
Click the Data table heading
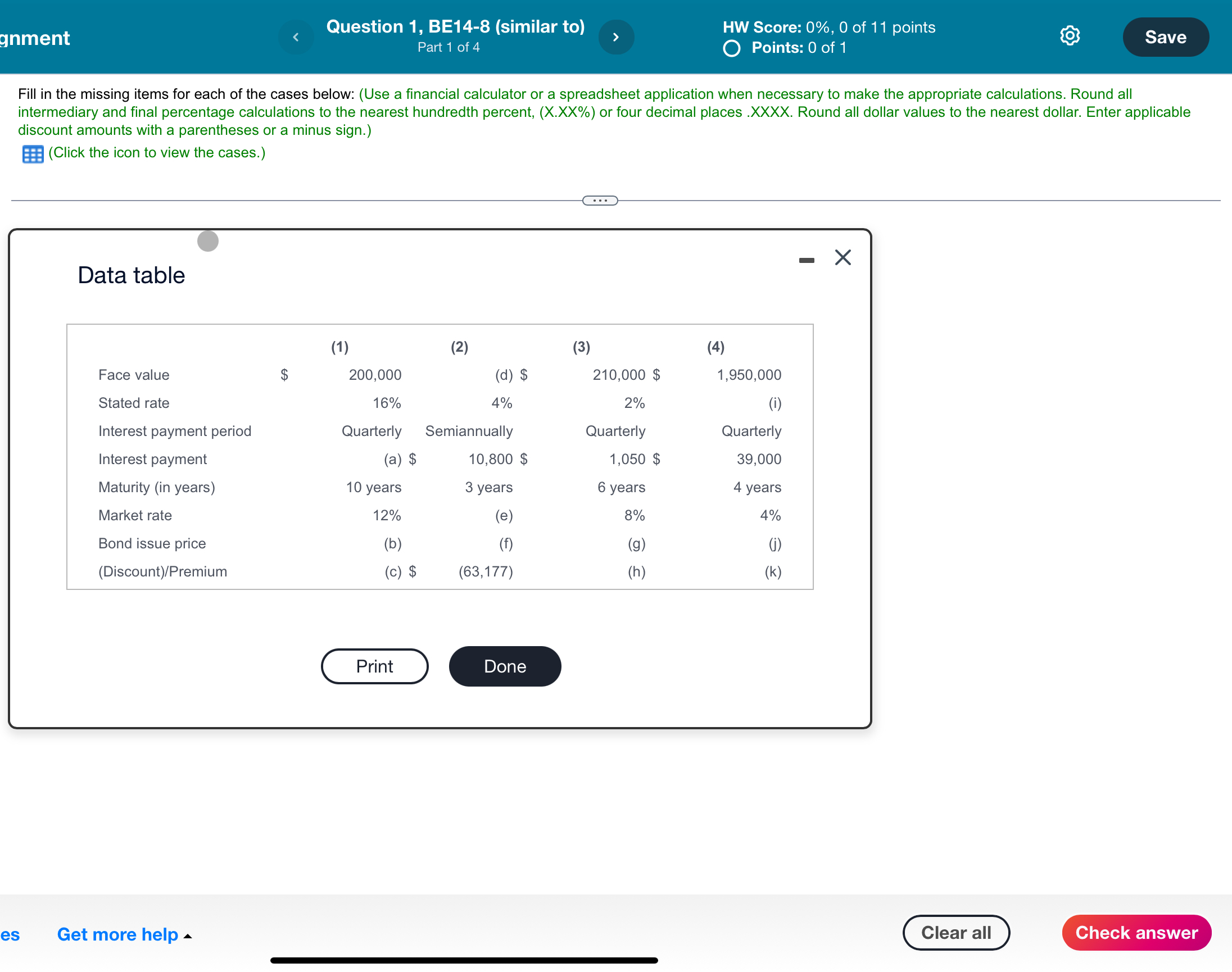[x=131, y=275]
